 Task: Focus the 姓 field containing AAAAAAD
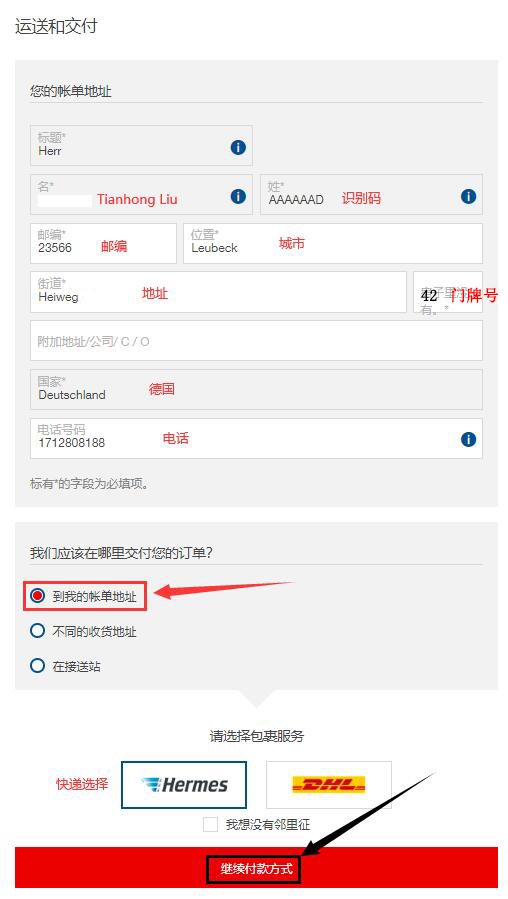pyautogui.click(x=372, y=194)
